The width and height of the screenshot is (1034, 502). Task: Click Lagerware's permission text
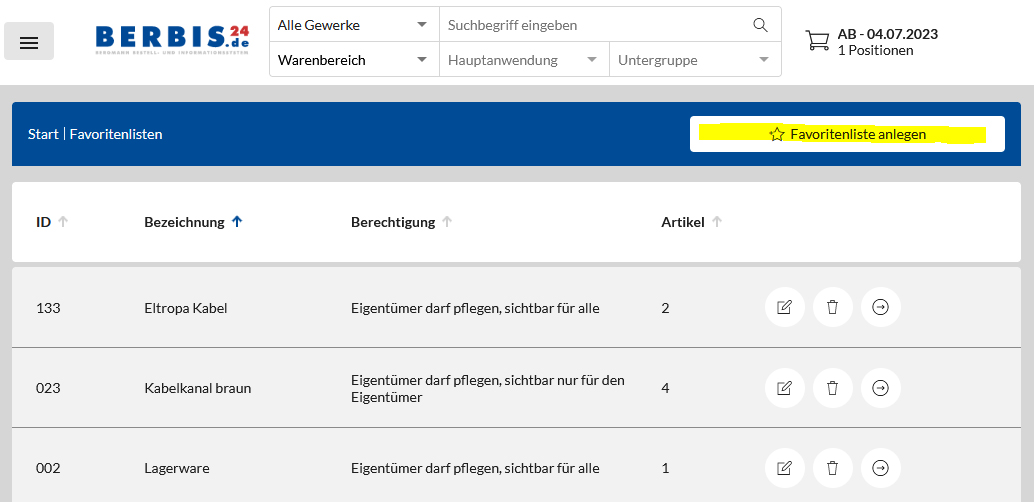point(475,469)
